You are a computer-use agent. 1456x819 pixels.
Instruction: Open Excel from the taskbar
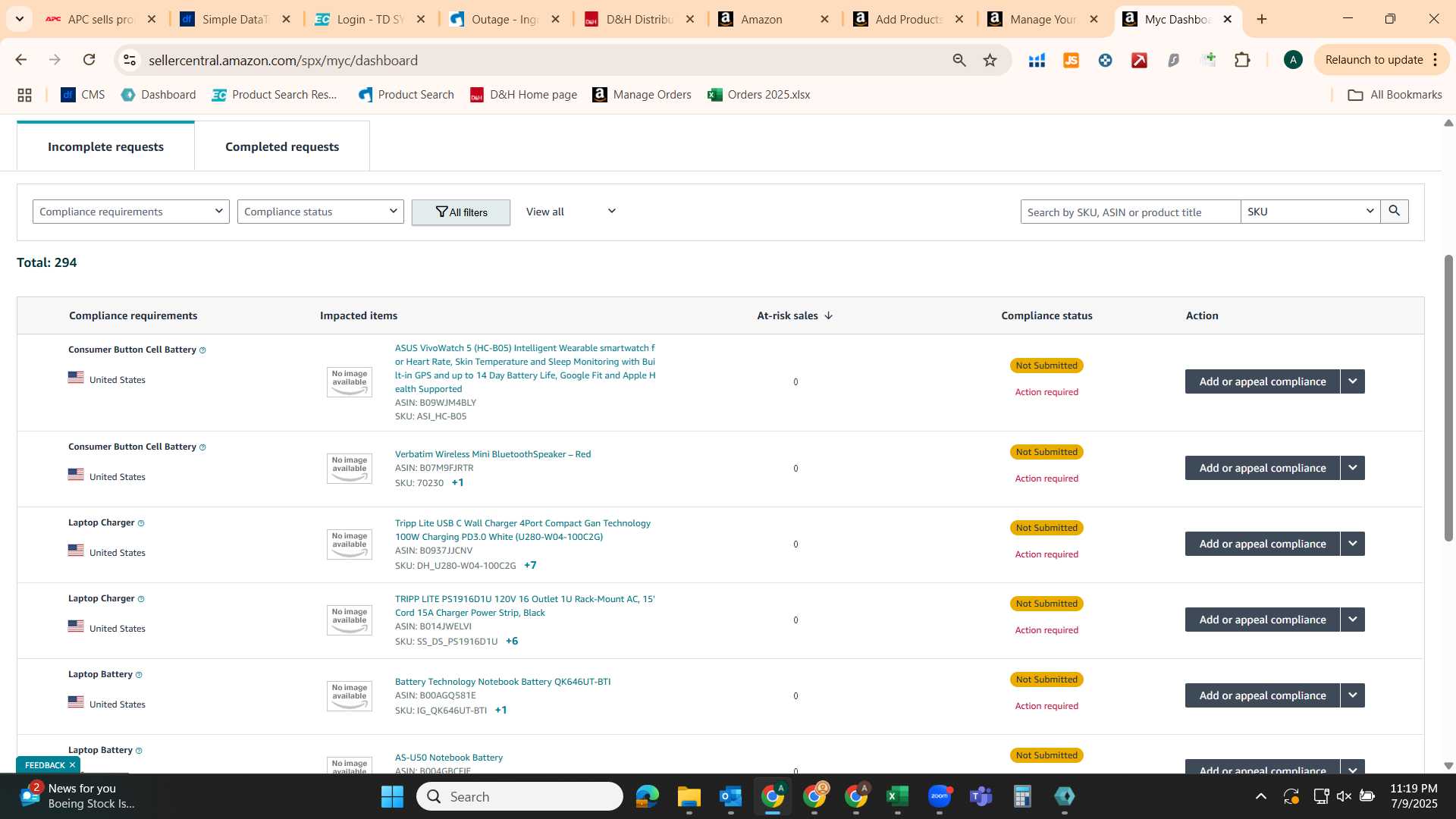pyautogui.click(x=897, y=796)
